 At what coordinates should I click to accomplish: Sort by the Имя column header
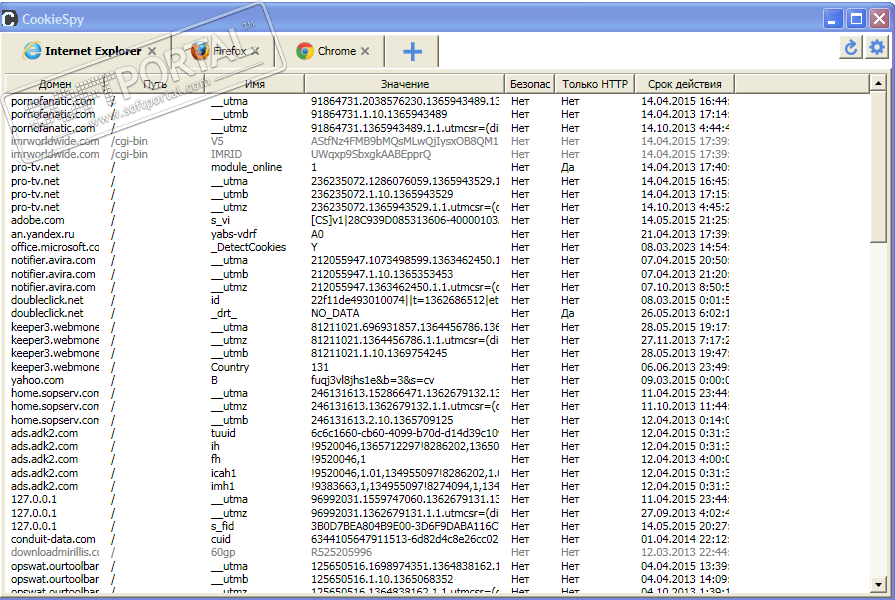pyautogui.click(x=255, y=84)
